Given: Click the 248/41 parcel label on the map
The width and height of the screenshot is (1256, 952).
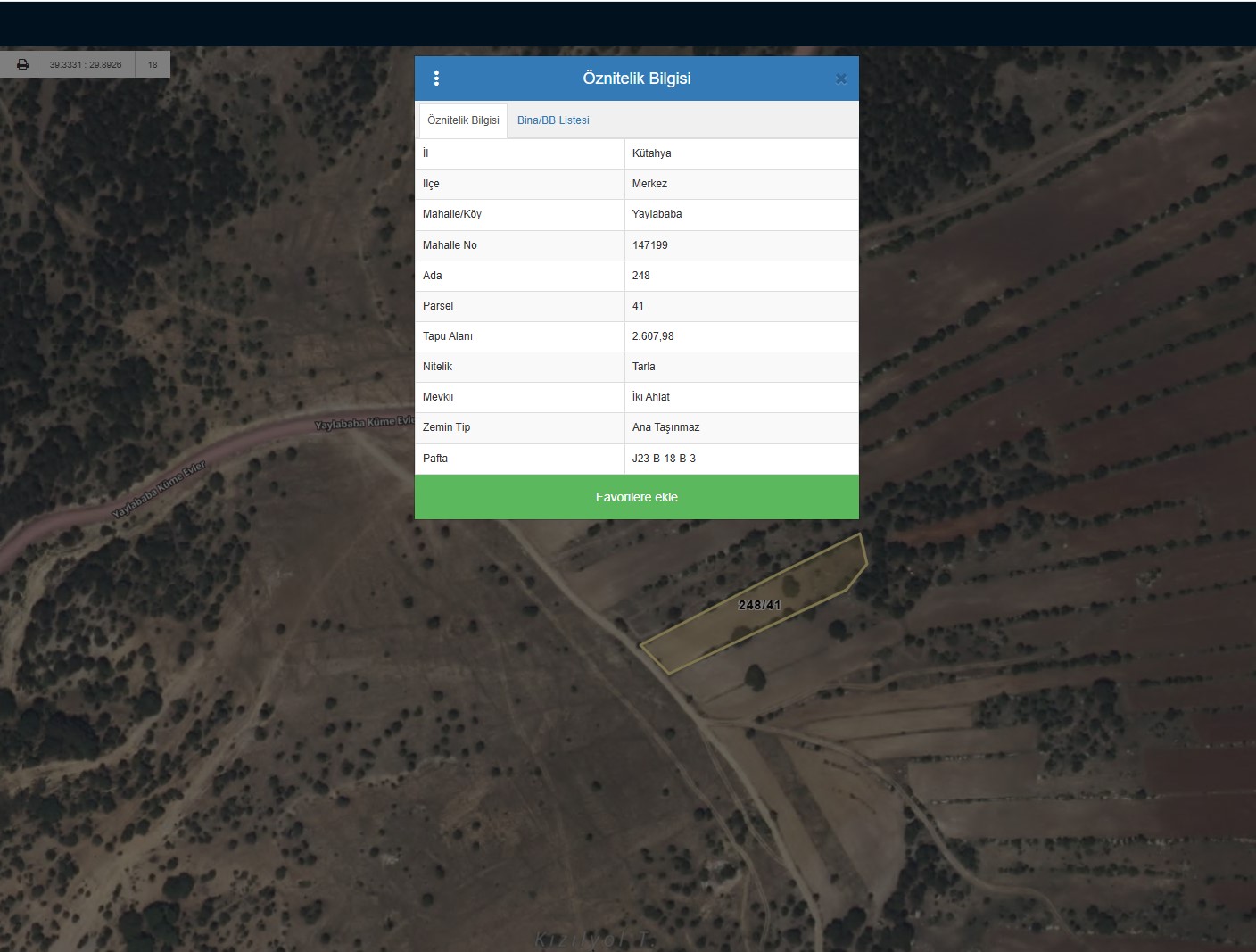Looking at the screenshot, I should coord(759,605).
